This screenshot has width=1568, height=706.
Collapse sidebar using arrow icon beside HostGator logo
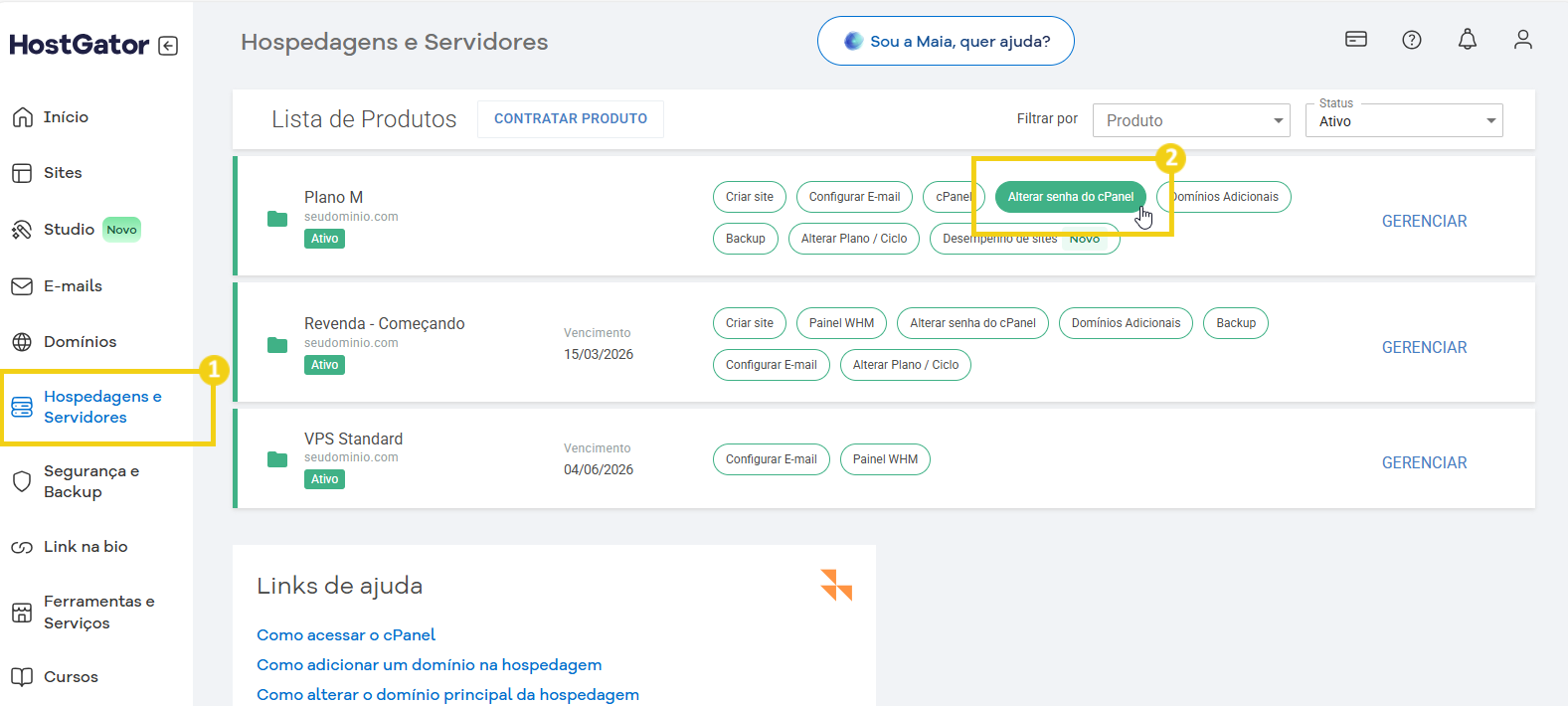[168, 46]
